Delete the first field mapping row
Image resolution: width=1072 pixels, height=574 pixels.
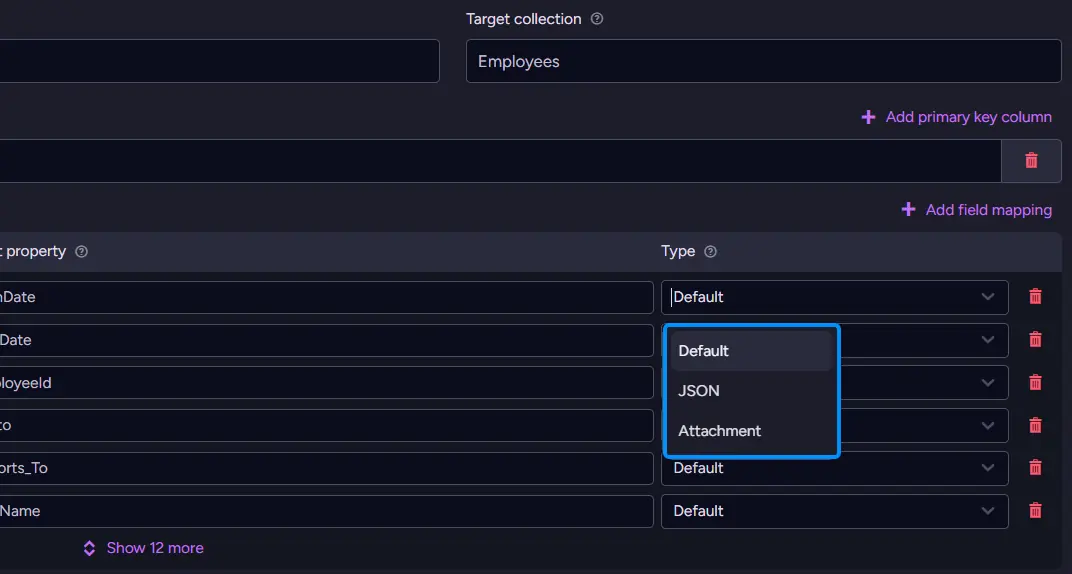[1035, 297]
